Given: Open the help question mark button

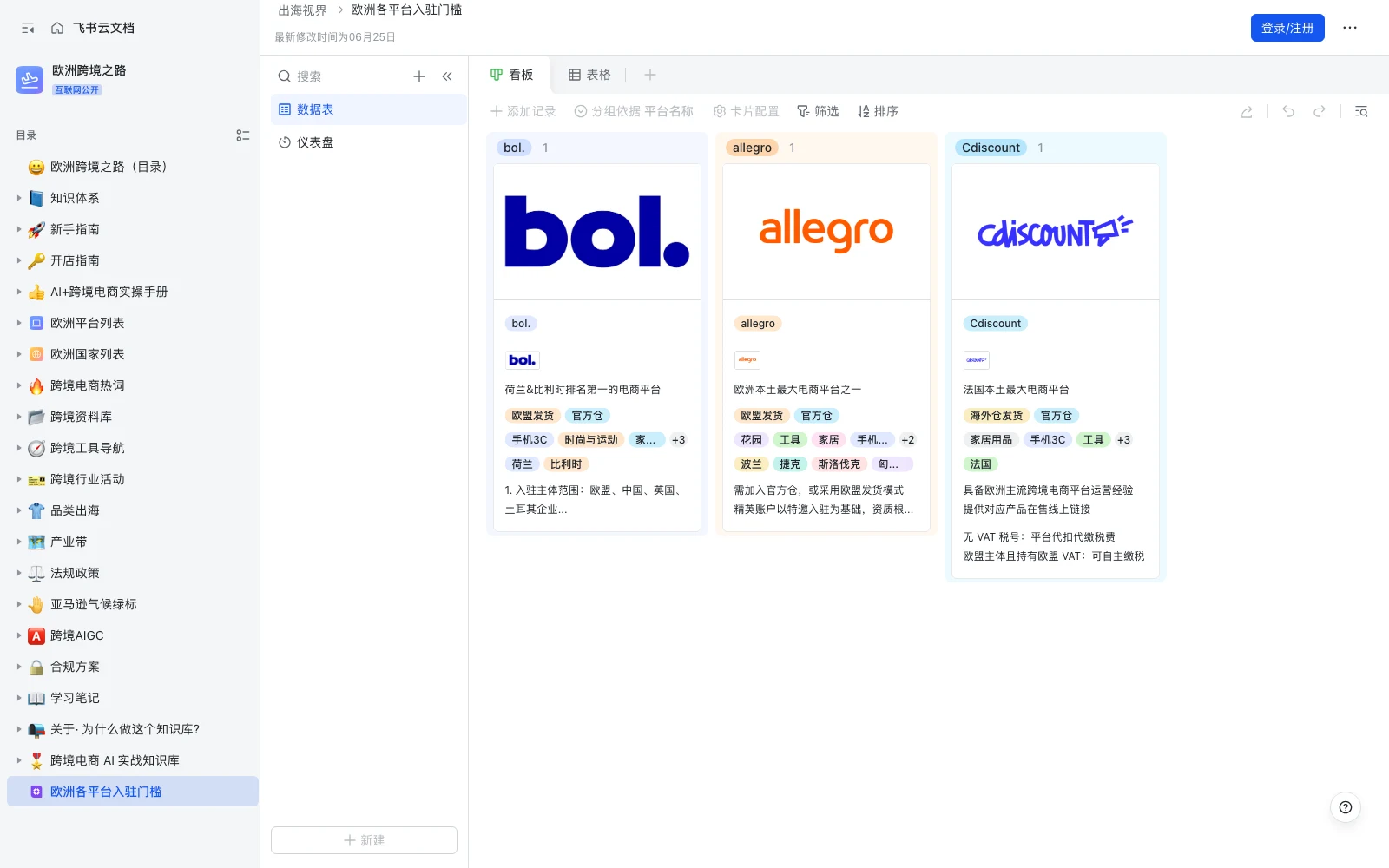Looking at the screenshot, I should (1346, 807).
